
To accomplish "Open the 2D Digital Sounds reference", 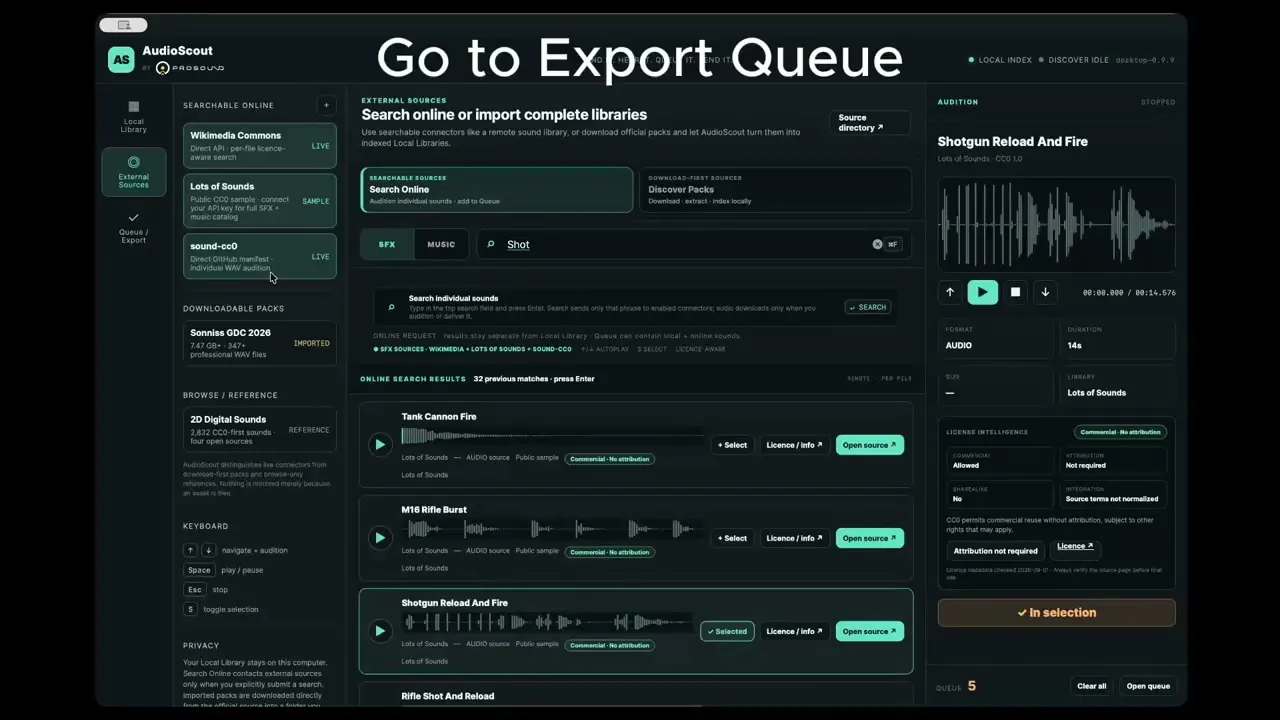I will (x=260, y=430).
